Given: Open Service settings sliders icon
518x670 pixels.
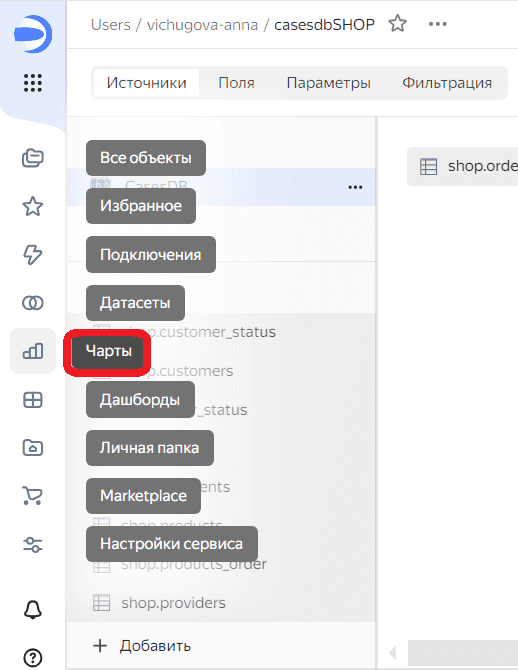Looking at the screenshot, I should (x=33, y=544).
